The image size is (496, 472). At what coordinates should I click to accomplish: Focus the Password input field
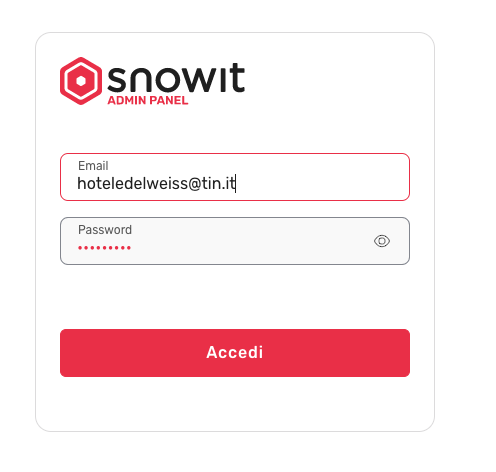click(235, 241)
